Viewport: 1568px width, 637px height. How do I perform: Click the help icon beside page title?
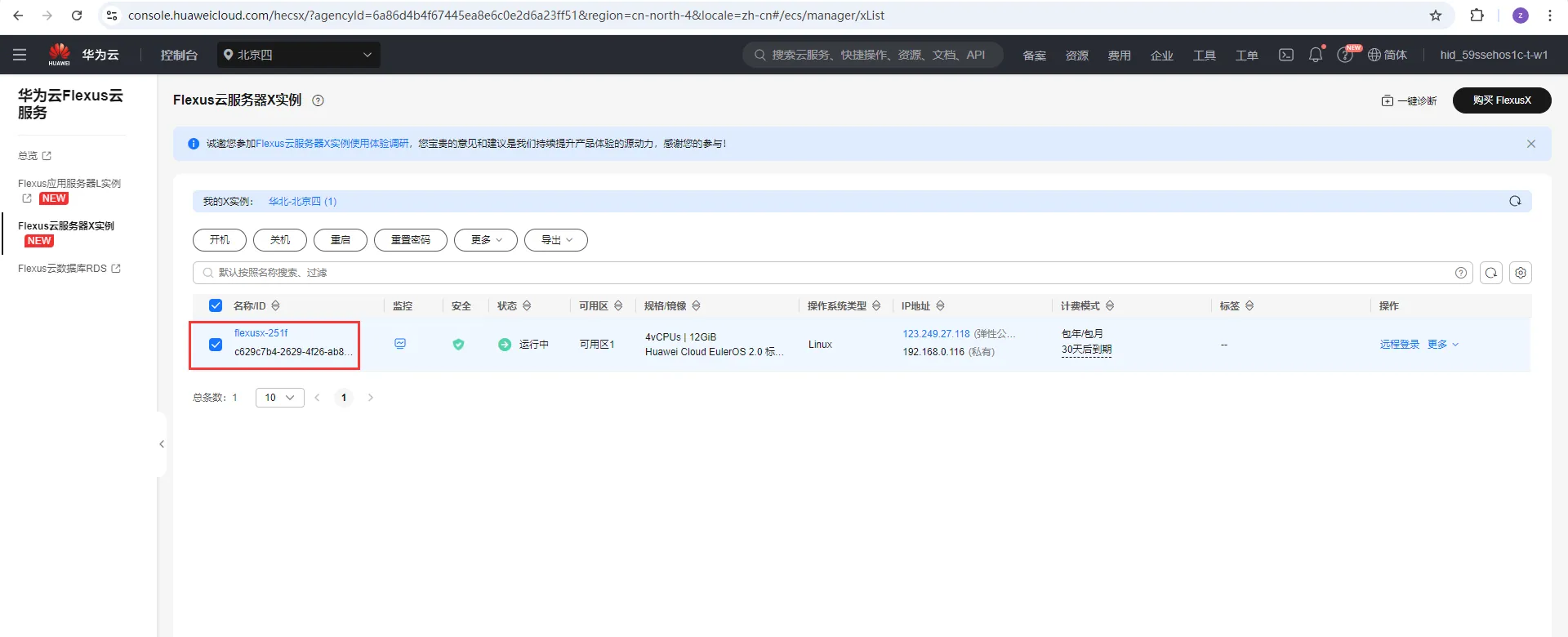318,100
